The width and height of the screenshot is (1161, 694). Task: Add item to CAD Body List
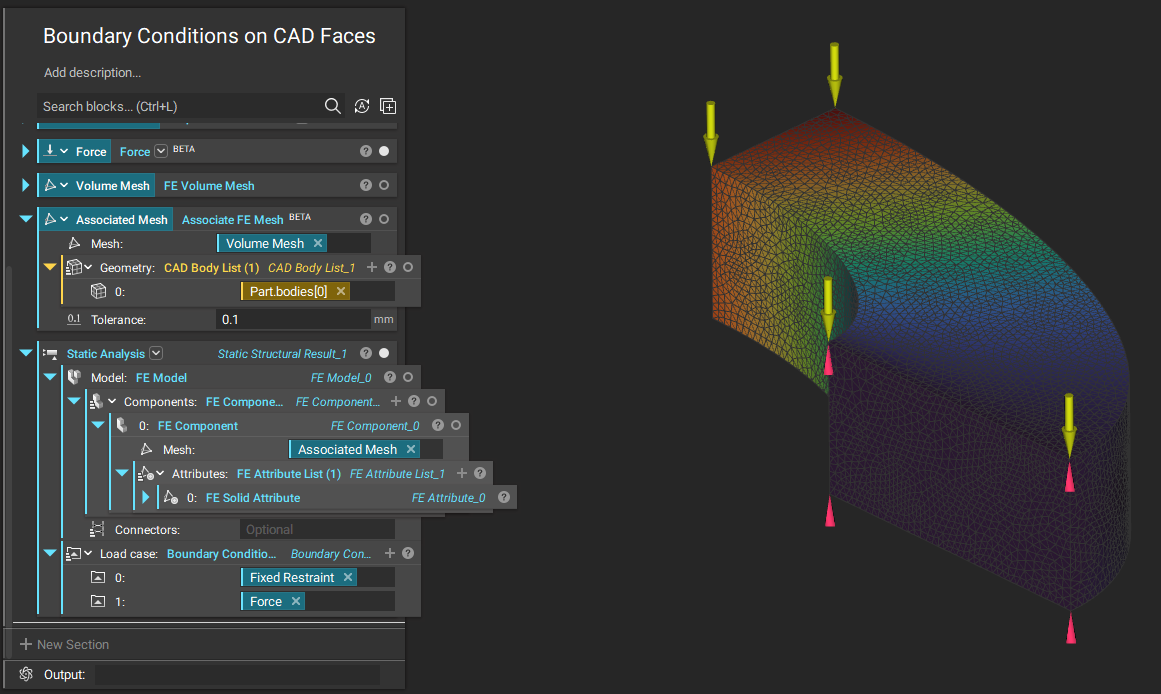(372, 267)
